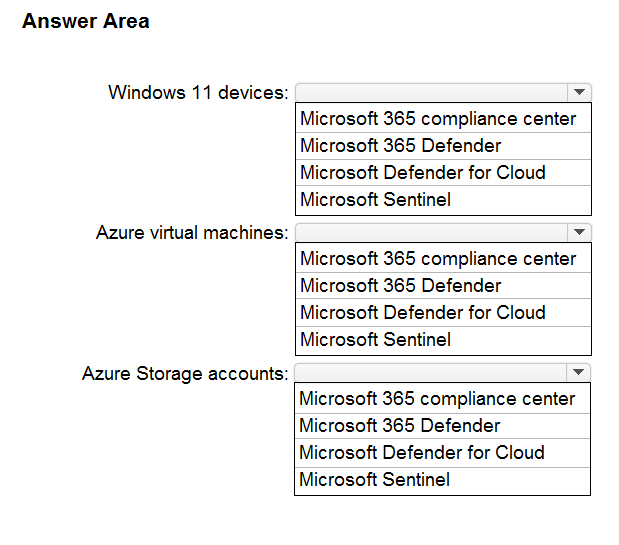Viewport: 619px width, 545px height.
Task: Select Microsoft 365 compliance center for Azure Storage accounts
Action: pyautogui.click(x=442, y=399)
